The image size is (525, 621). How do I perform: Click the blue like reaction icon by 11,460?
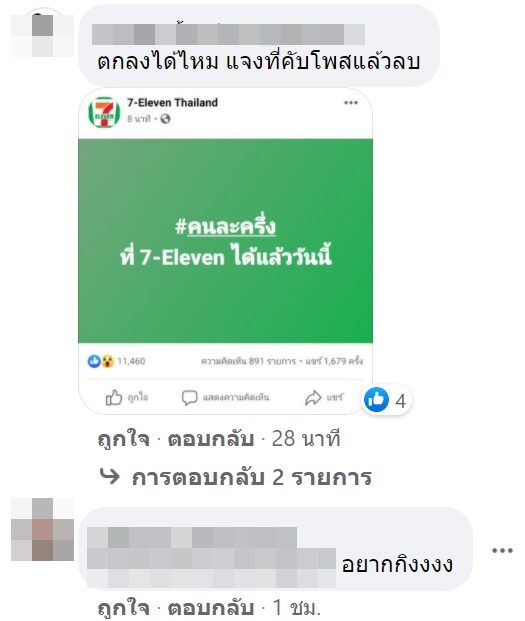coord(94,361)
